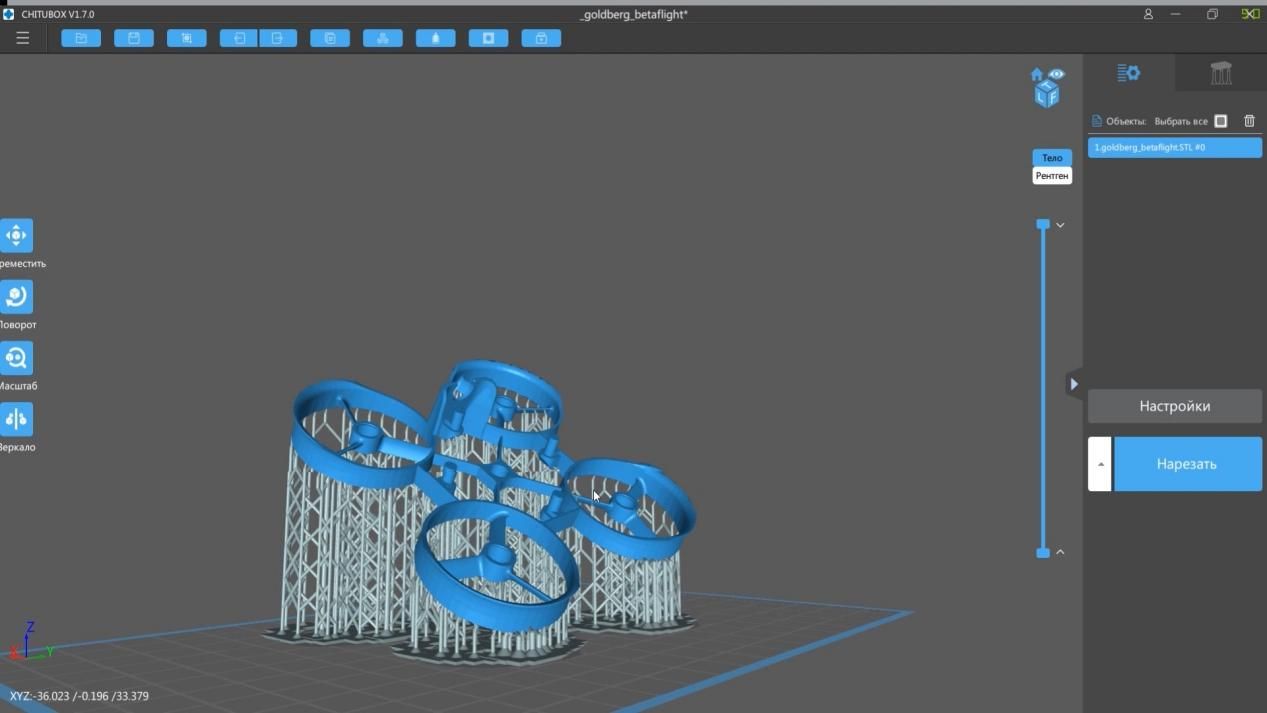This screenshot has height=713, width=1267.
Task: Click the Hollow model toolbar icon
Action: point(488,38)
